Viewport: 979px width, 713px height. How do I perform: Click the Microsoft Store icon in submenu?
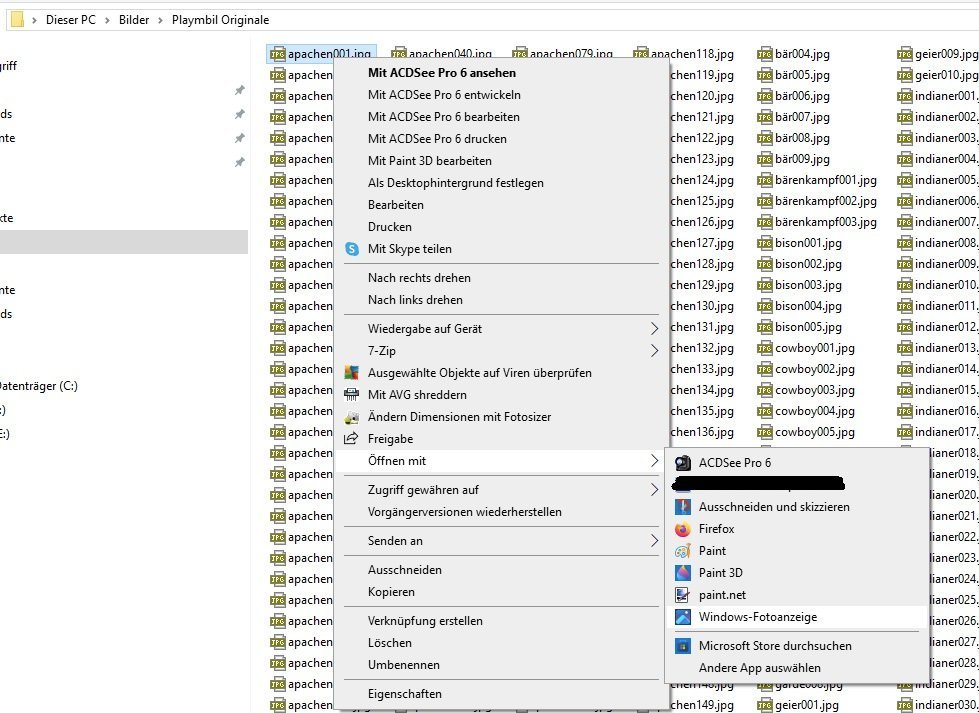point(683,646)
